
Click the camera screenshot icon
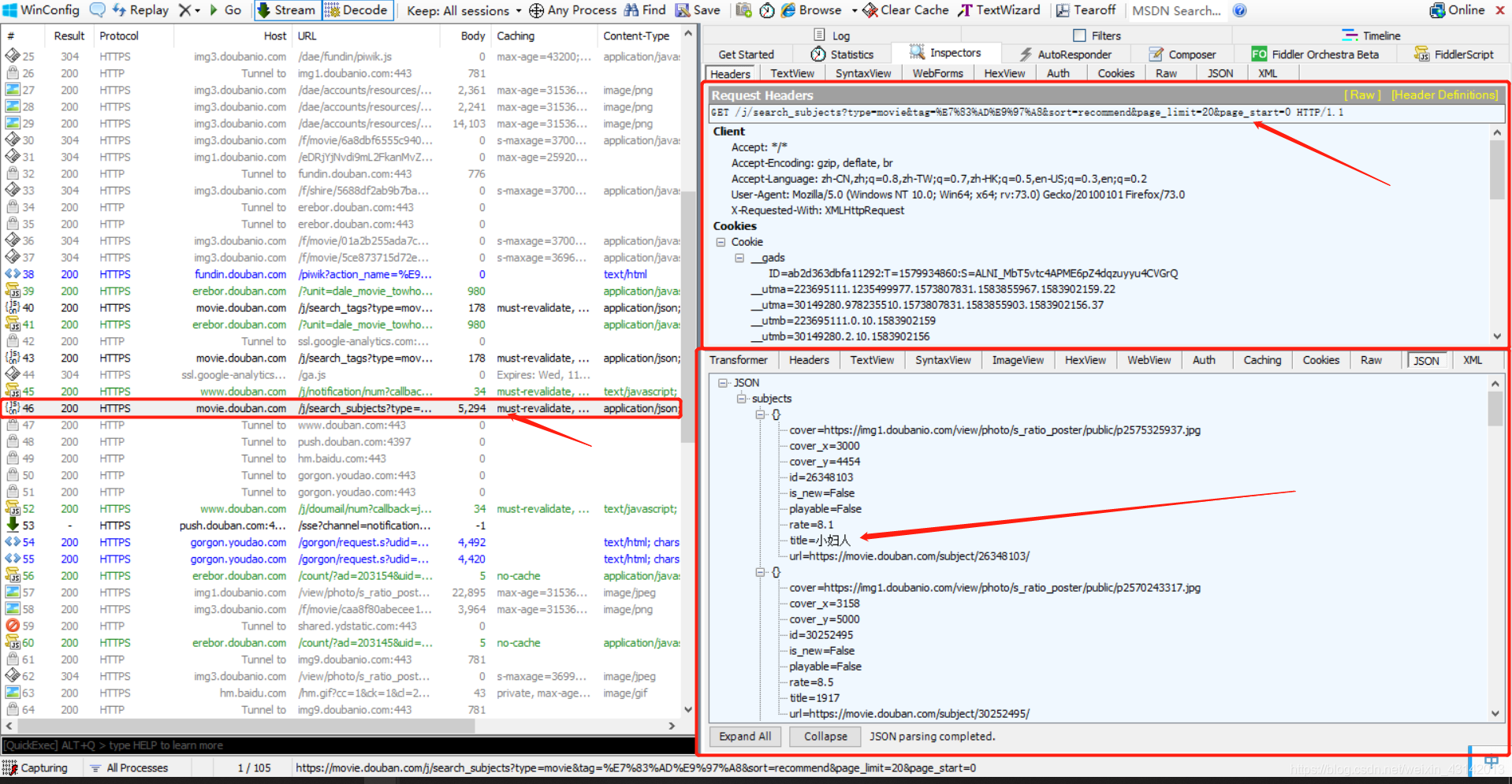(x=743, y=10)
